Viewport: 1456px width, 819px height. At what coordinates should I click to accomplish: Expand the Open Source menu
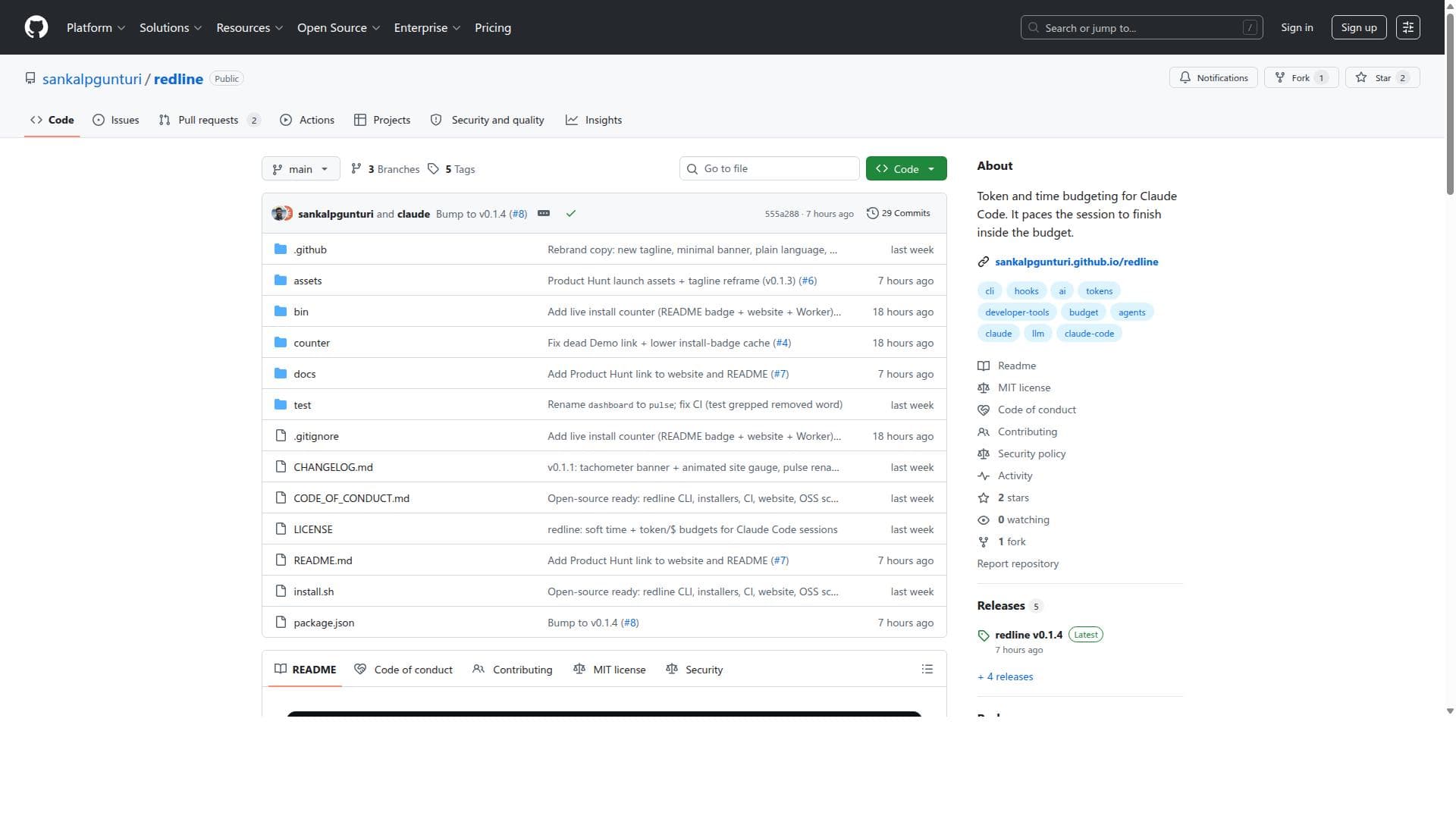(338, 27)
